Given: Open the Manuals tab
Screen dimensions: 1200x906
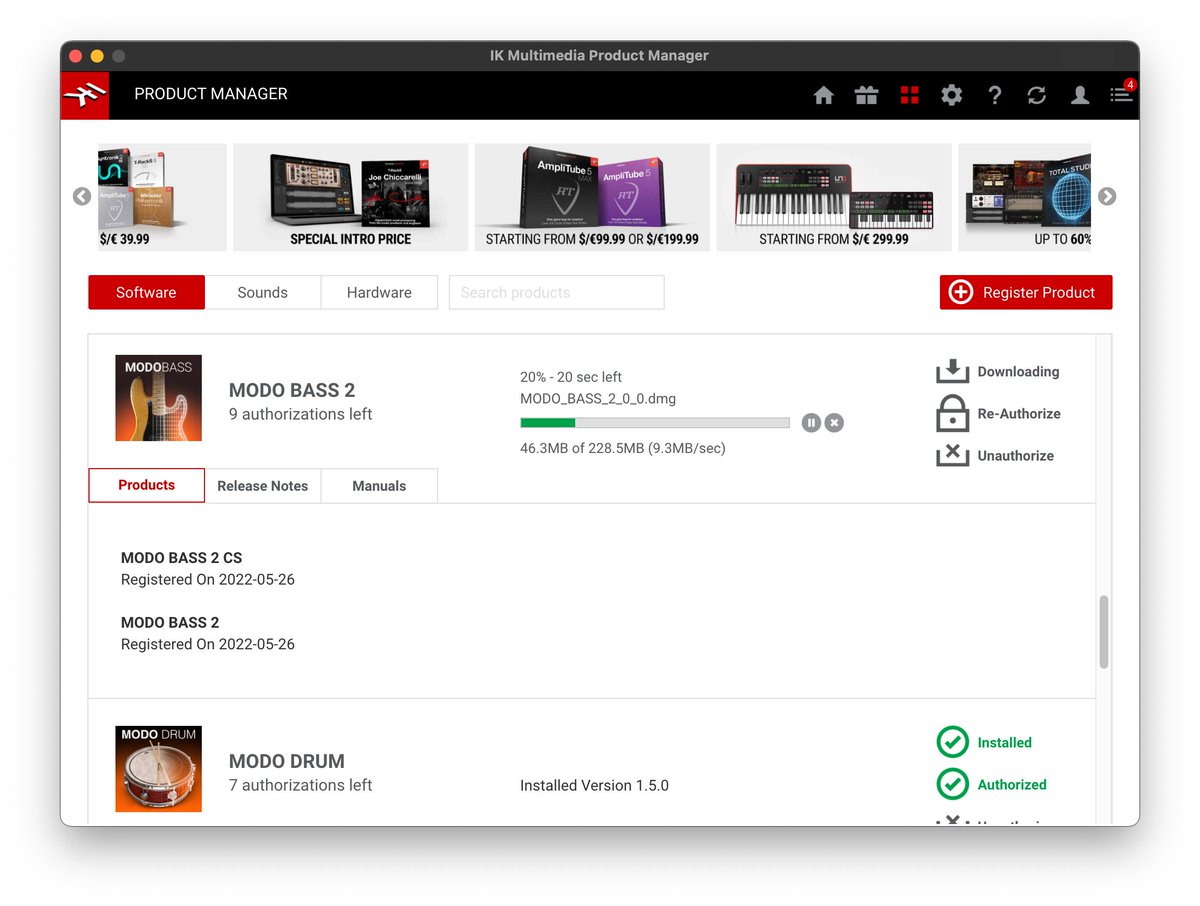Looking at the screenshot, I should [379, 486].
